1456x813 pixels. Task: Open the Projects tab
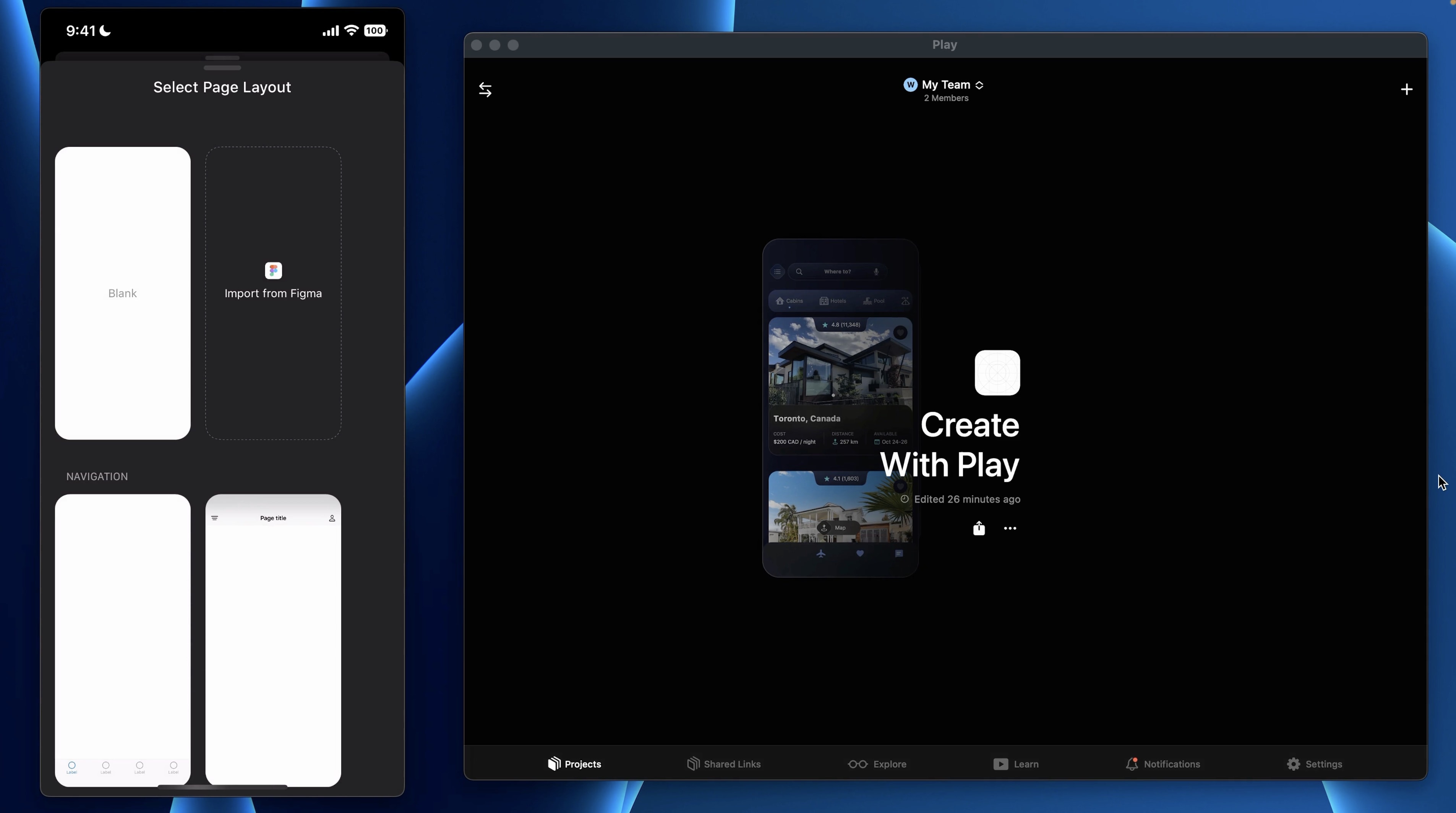[574, 764]
